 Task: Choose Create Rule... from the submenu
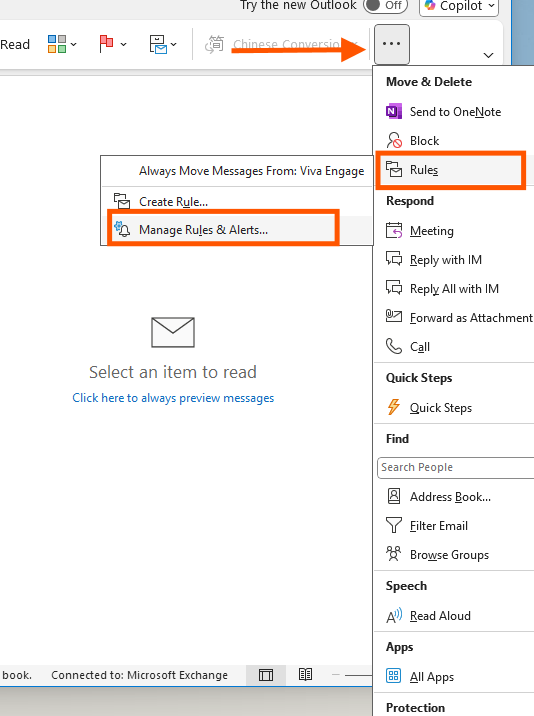point(237,201)
